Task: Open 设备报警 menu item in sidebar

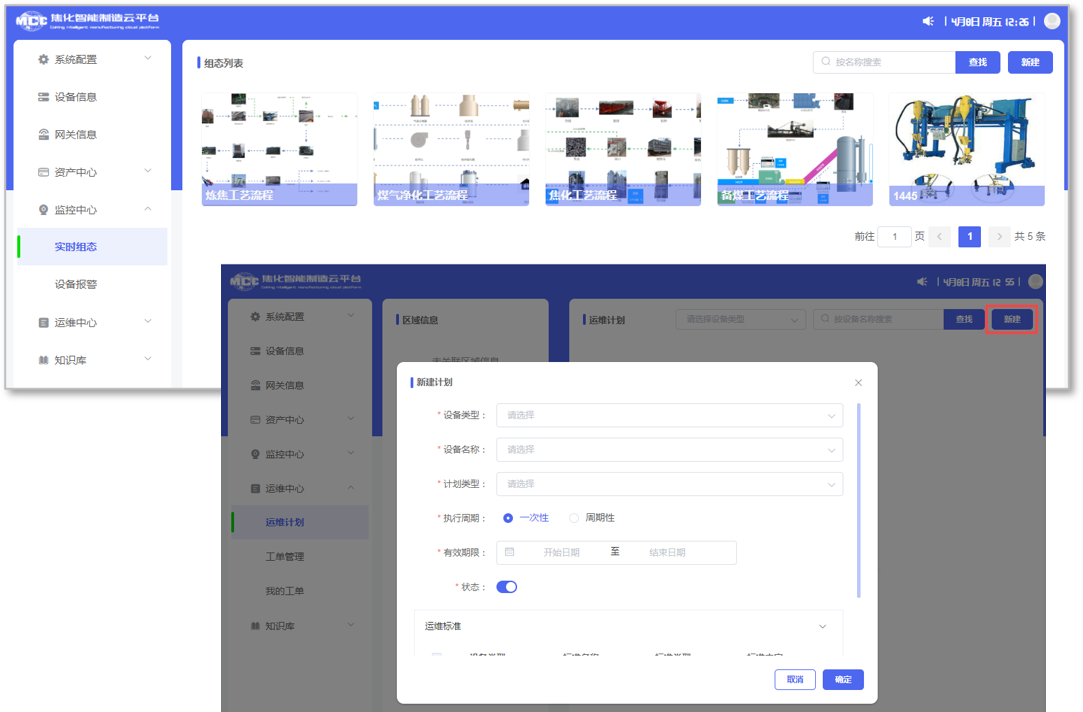Action: tap(76, 285)
